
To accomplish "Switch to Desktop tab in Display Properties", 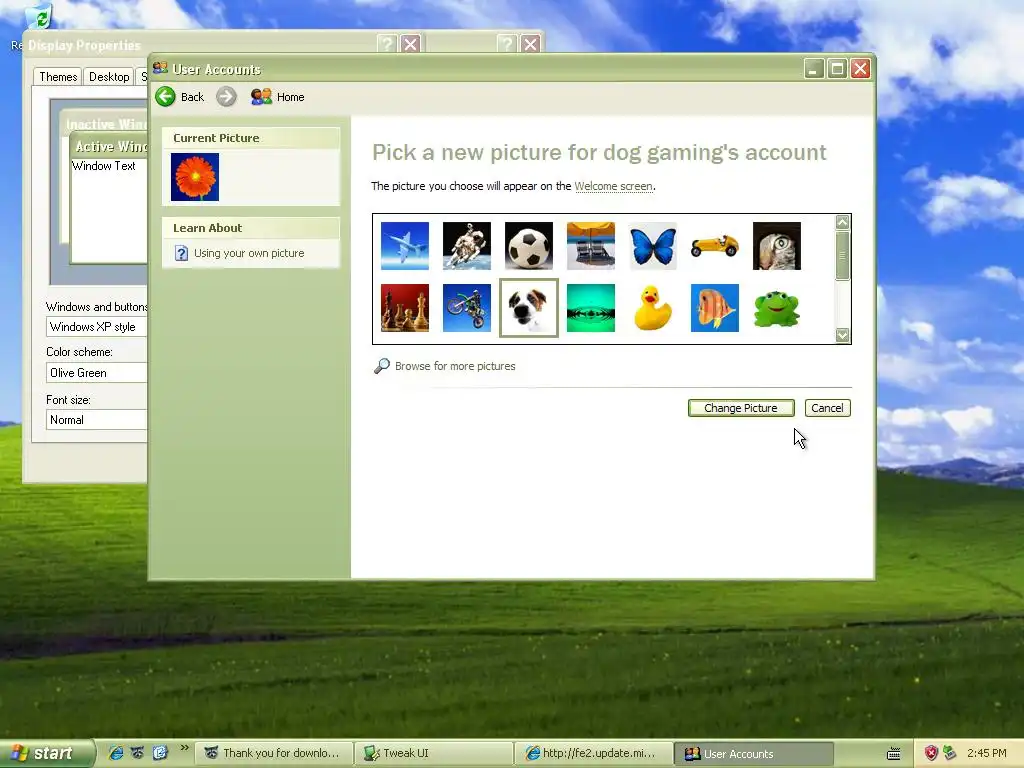I will click(x=109, y=77).
